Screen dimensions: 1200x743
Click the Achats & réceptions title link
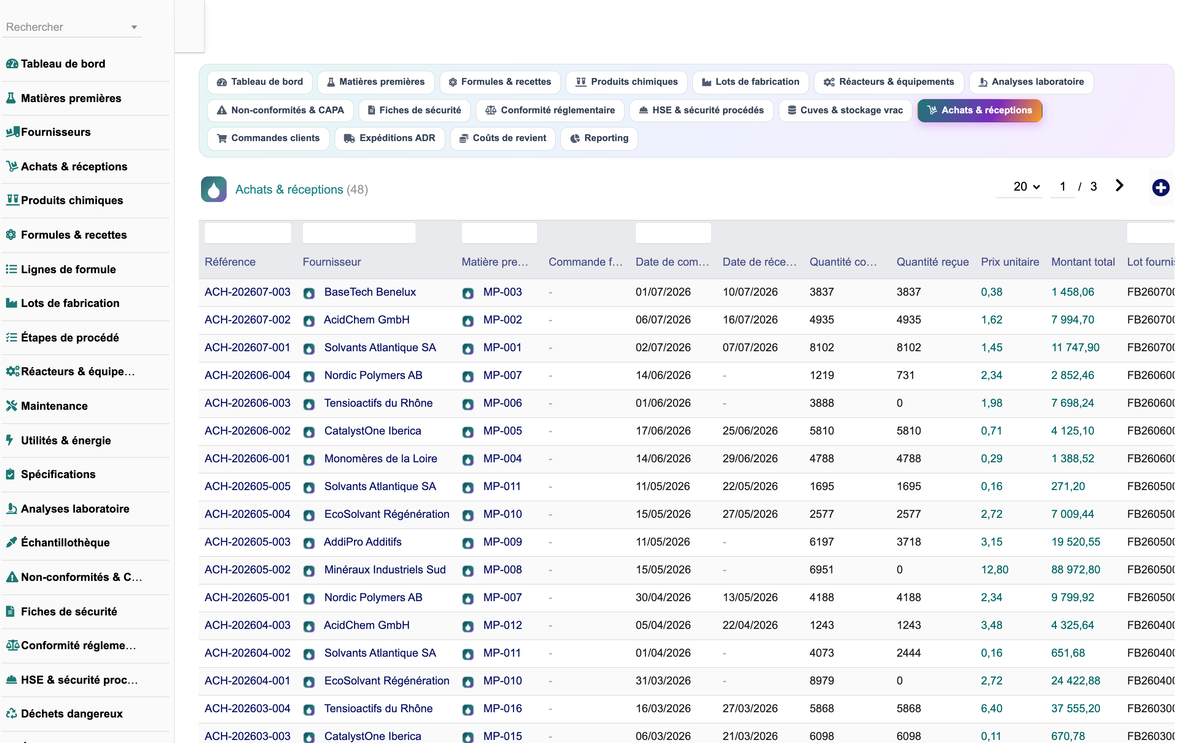pyautogui.click(x=289, y=189)
